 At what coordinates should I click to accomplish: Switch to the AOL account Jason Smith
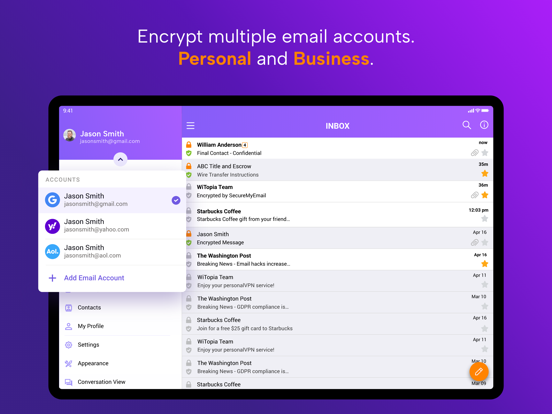click(x=112, y=251)
